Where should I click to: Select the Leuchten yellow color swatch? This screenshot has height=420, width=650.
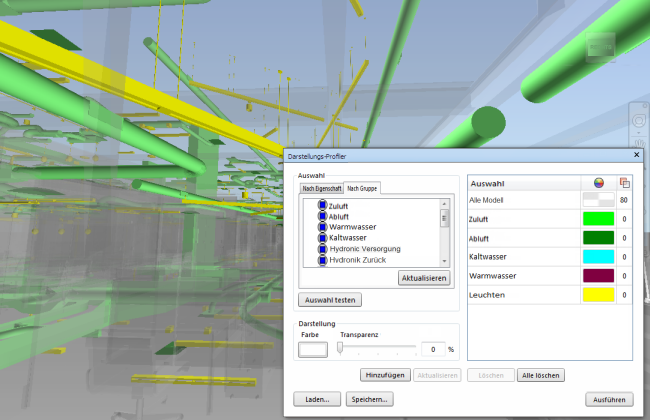coord(598,295)
